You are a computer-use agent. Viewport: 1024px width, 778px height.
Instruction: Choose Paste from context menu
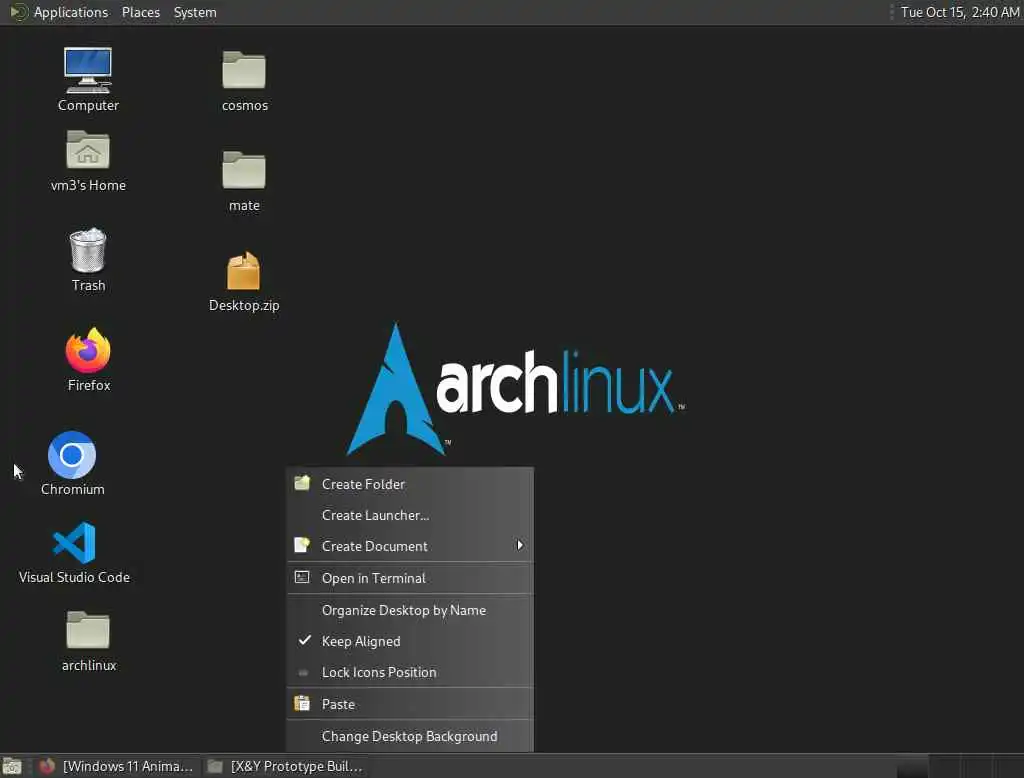tap(410, 704)
